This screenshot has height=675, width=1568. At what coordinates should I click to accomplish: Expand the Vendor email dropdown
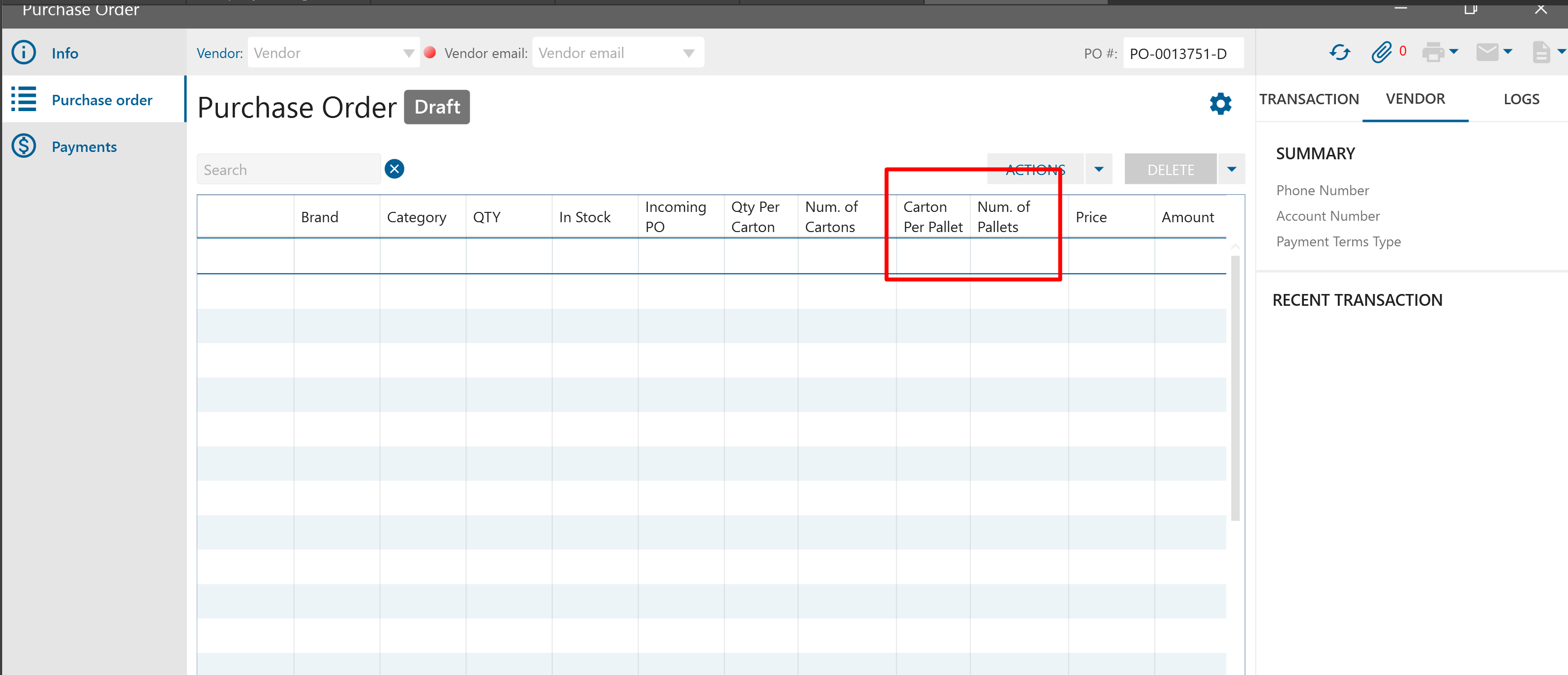pos(689,54)
